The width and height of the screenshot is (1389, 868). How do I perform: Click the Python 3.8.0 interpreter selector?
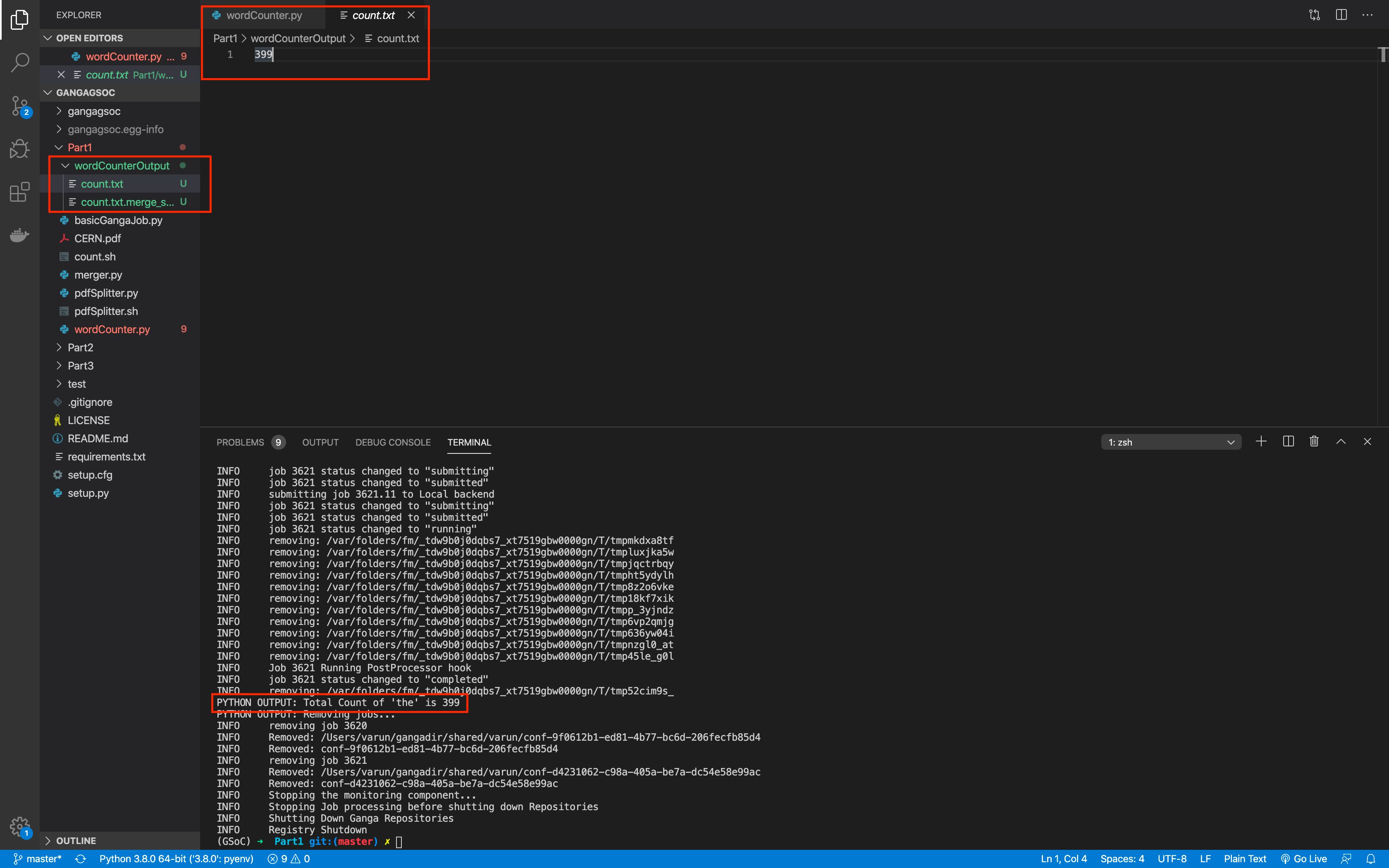tap(176, 859)
